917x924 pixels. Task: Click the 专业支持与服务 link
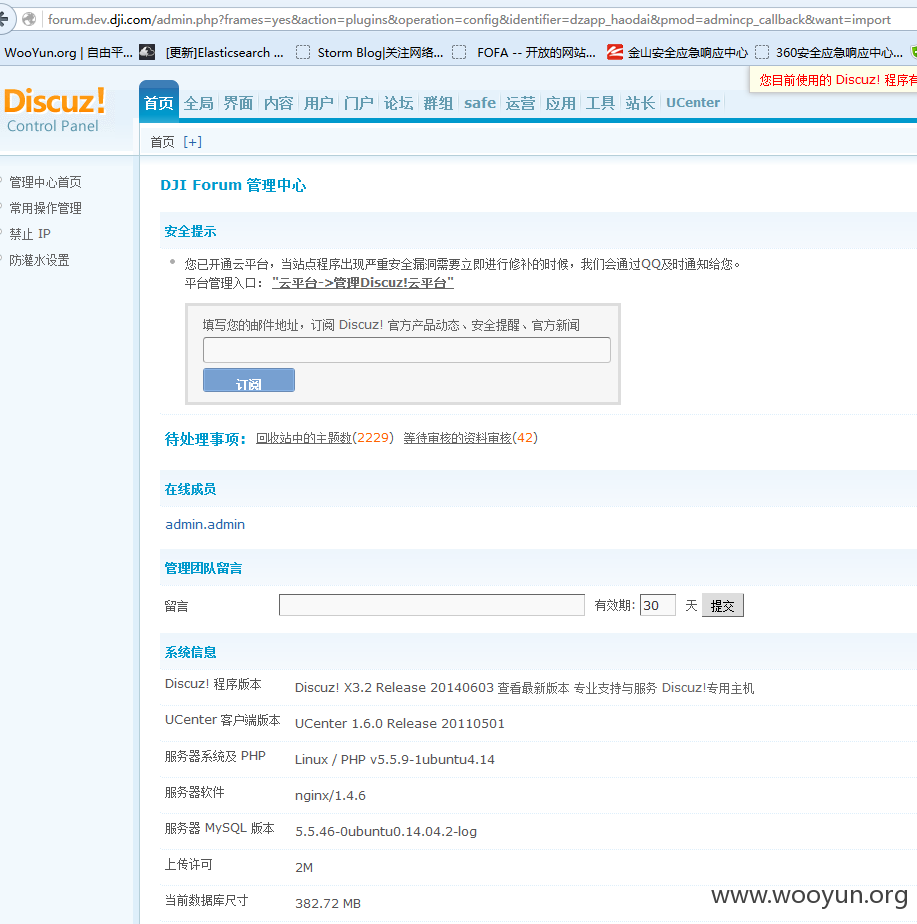coord(615,688)
